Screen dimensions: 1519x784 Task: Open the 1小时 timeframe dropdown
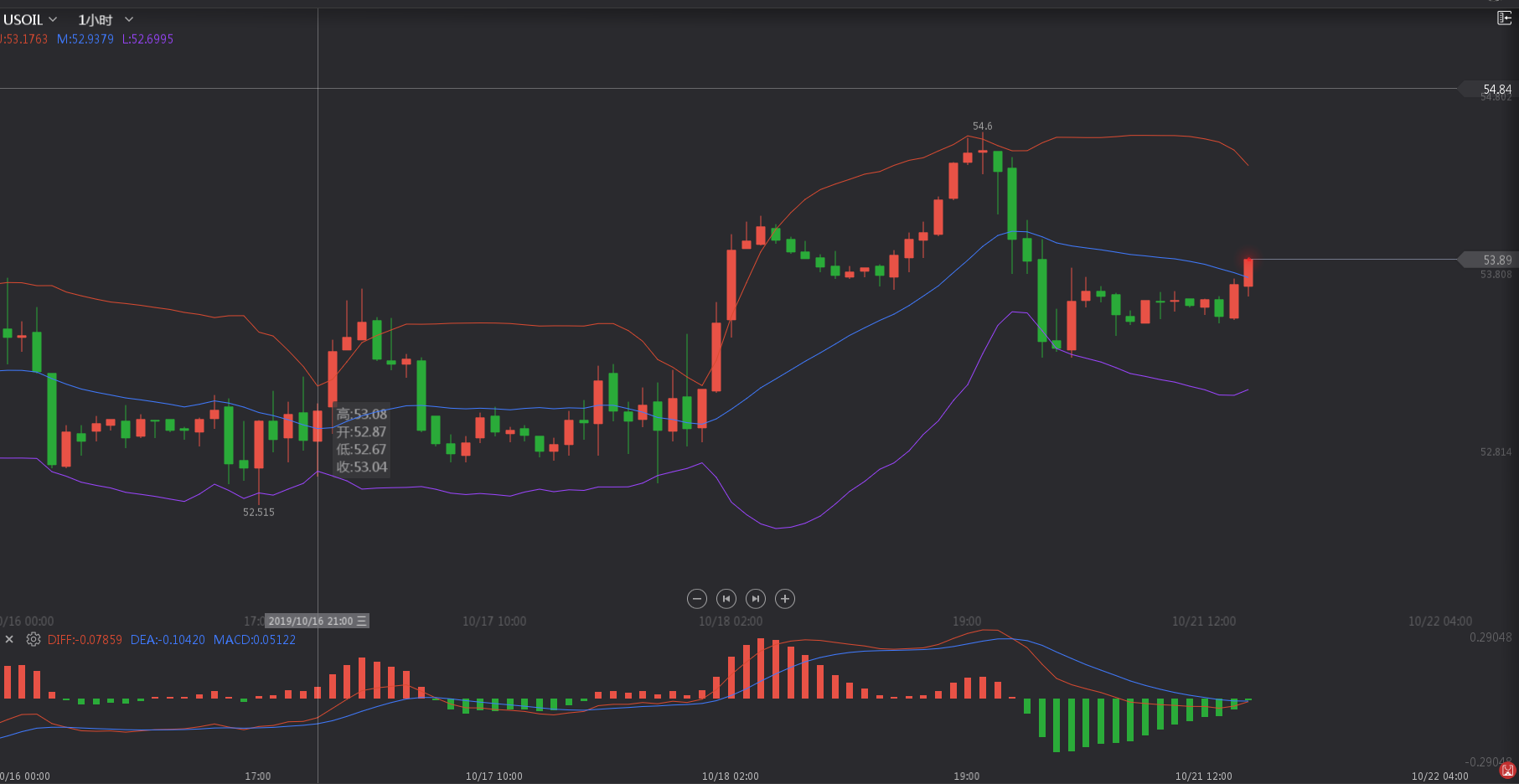tap(106, 19)
